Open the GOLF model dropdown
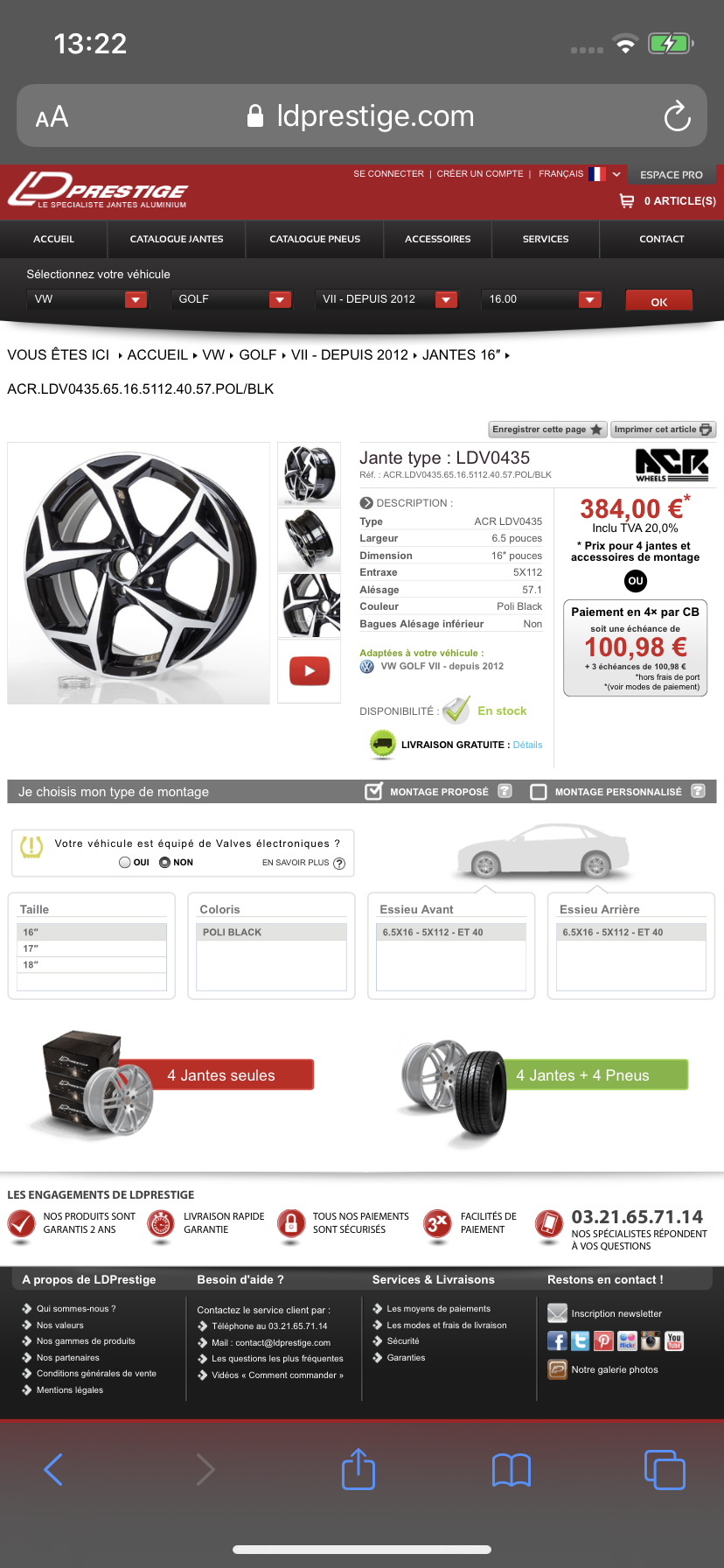Viewport: 724px width, 1568px height. click(232, 299)
